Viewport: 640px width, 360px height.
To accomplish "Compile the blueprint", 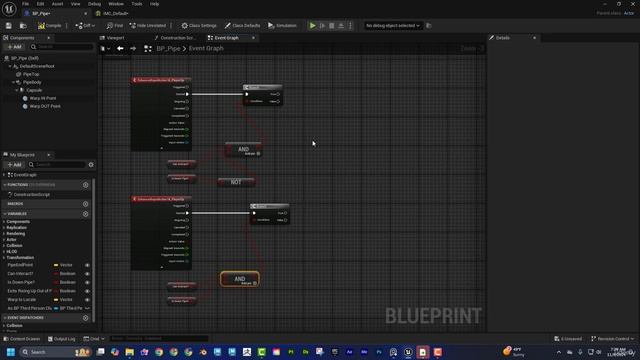I will click(x=49, y=26).
